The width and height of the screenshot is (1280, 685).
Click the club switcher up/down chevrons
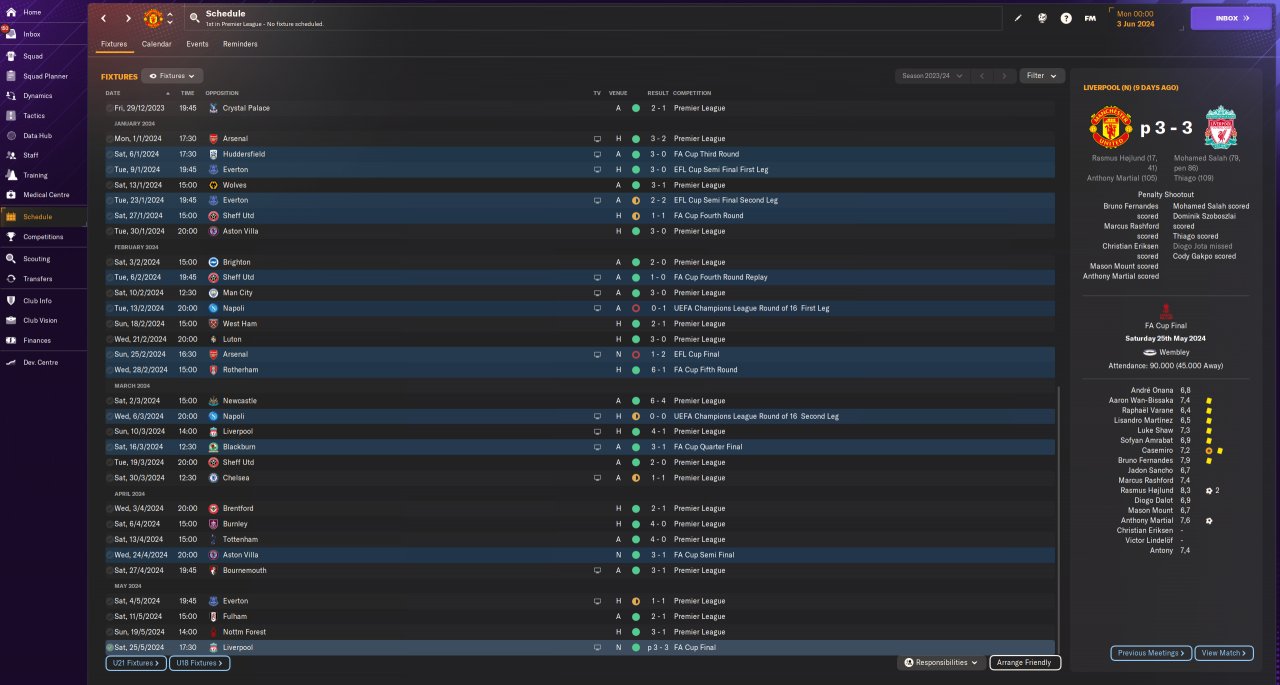[x=169, y=18]
